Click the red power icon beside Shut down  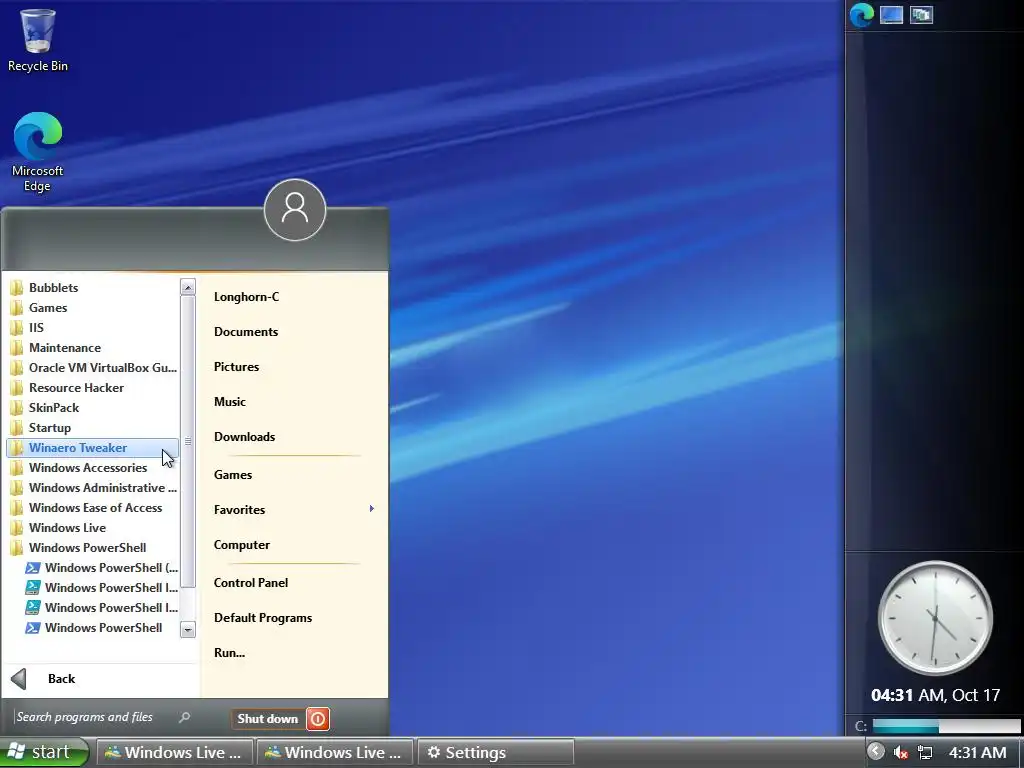tap(318, 719)
